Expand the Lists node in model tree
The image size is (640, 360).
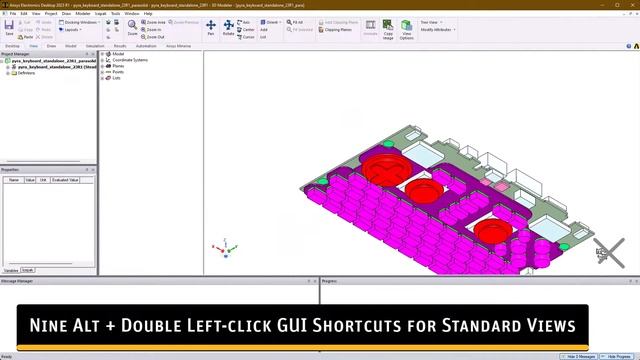(102, 78)
